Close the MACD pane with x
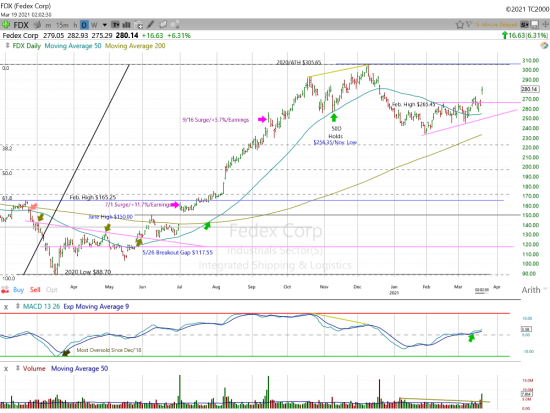Screen dimensions: 550x413 [x=6, y=307]
